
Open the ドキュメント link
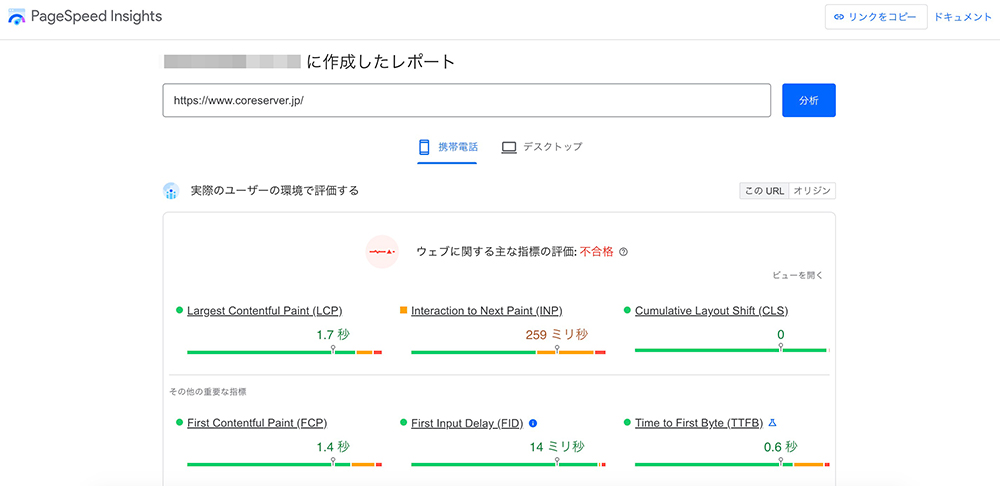(x=962, y=17)
